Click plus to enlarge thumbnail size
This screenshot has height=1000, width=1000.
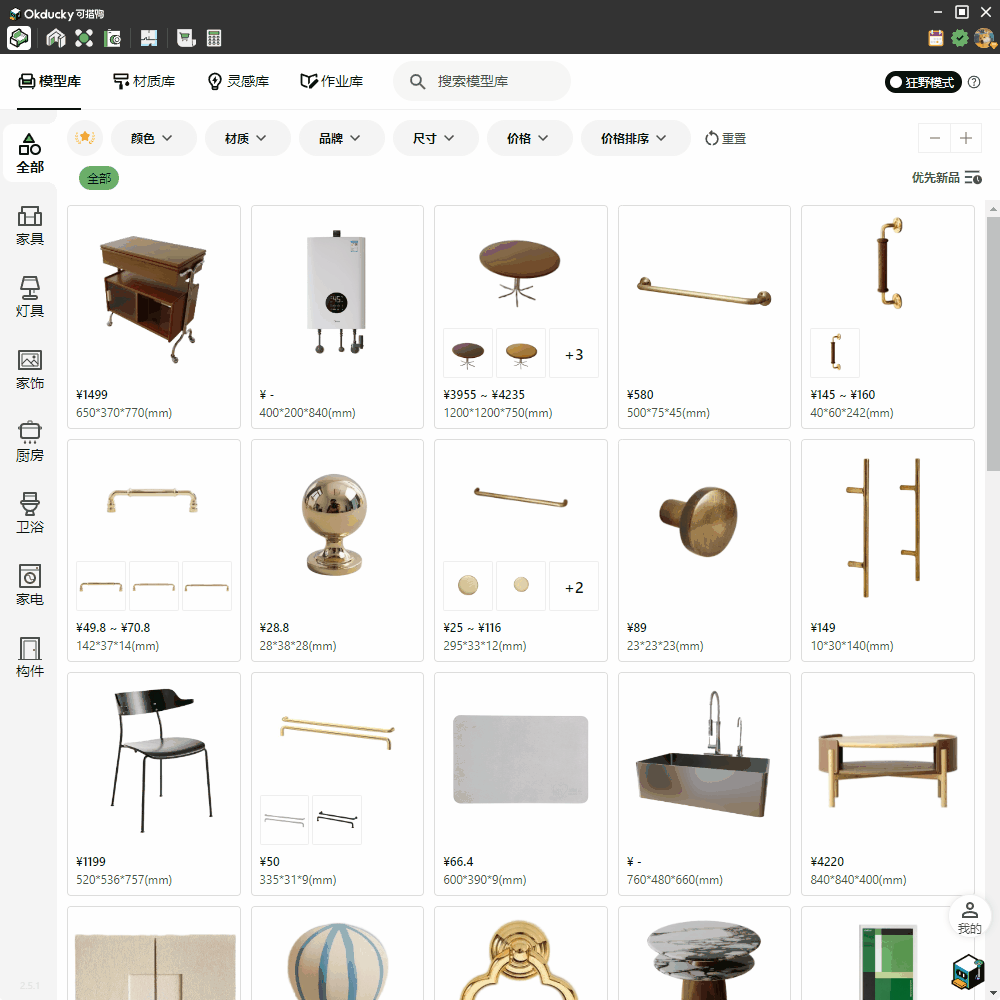(x=966, y=138)
